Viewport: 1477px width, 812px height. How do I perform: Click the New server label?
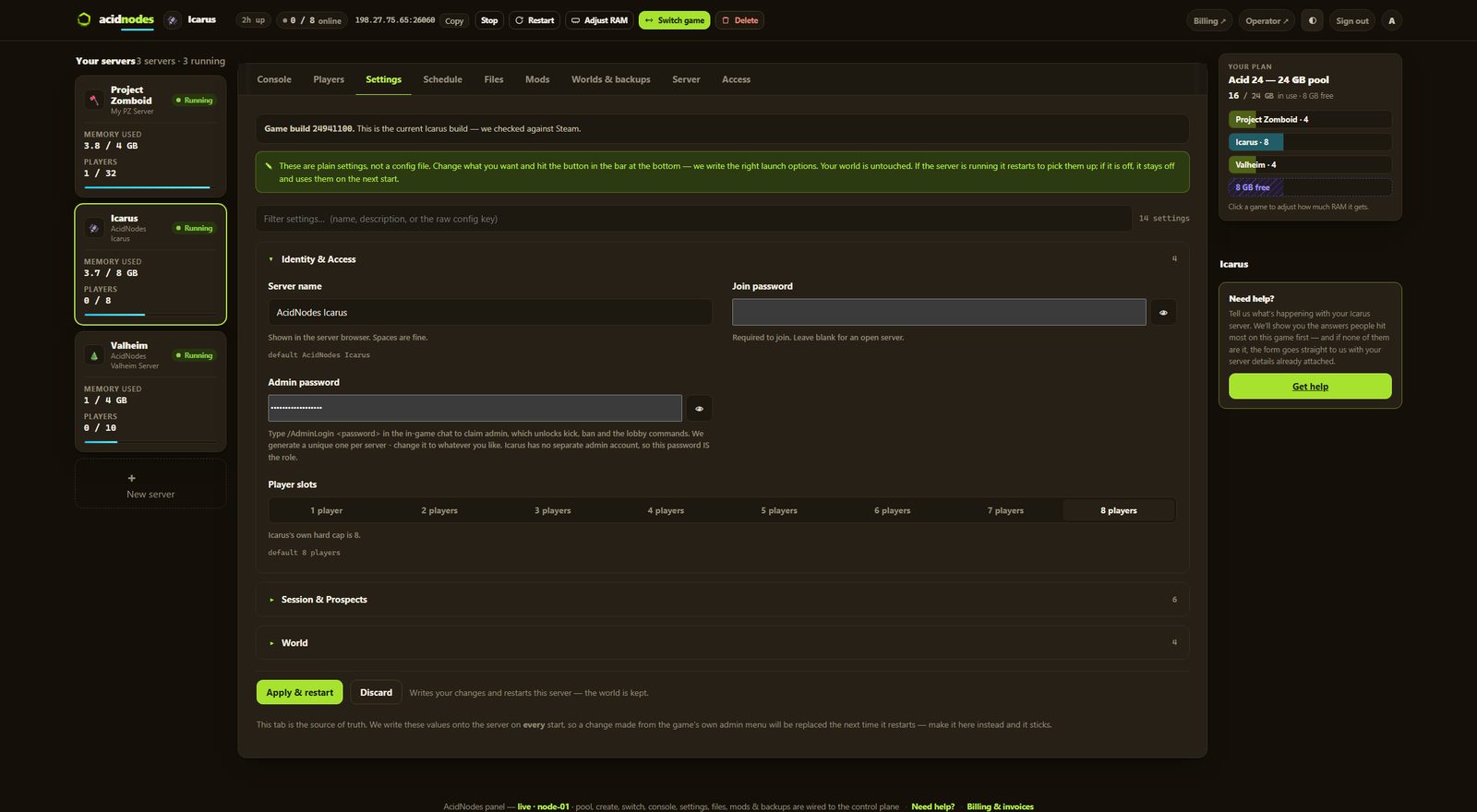[150, 495]
